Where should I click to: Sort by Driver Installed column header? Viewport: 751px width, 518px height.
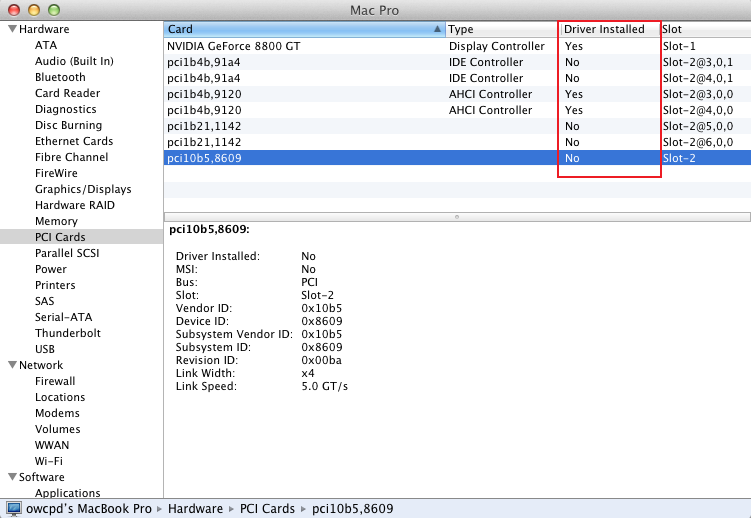[x=604, y=30]
